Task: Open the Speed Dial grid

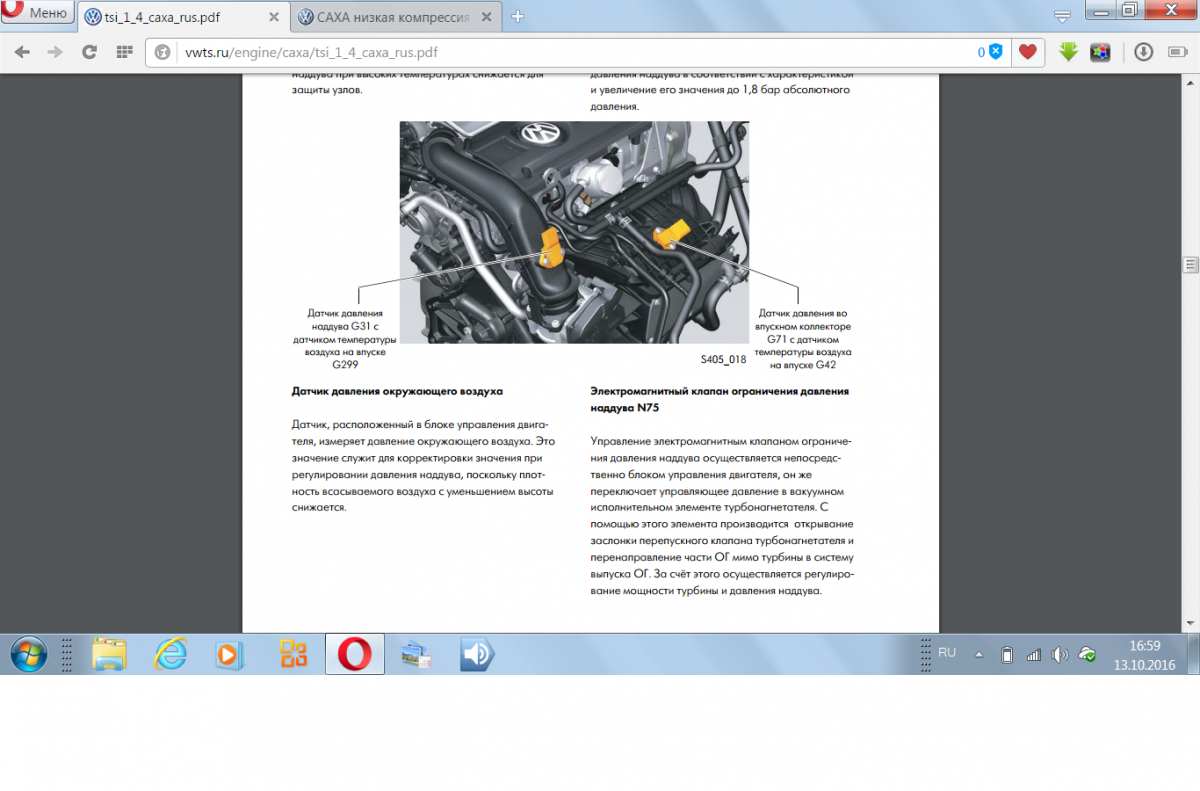Action: 124,52
